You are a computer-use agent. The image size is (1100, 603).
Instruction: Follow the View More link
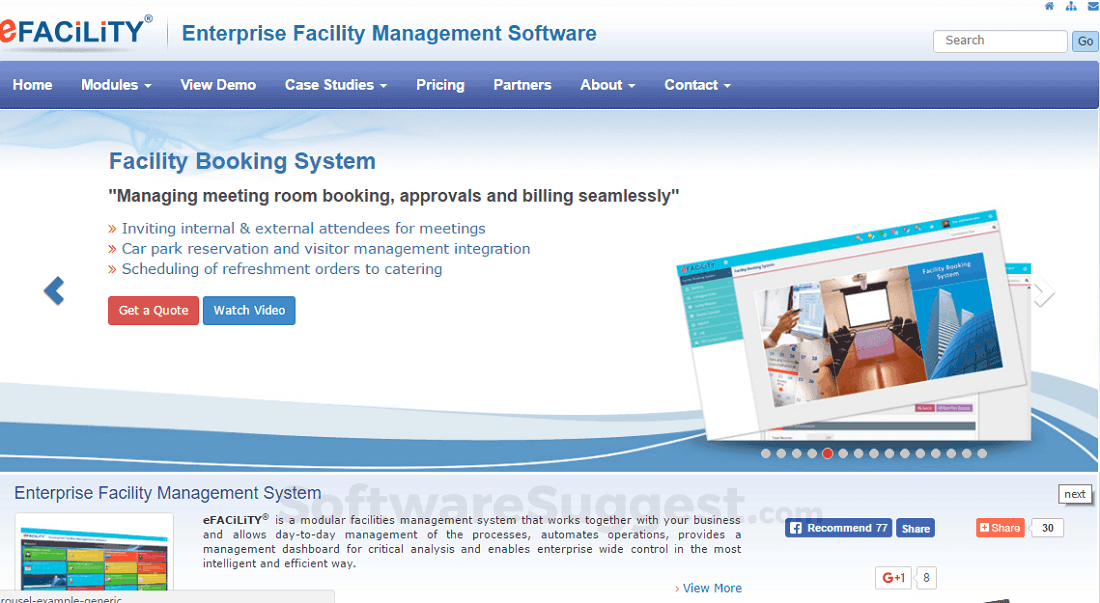711,588
